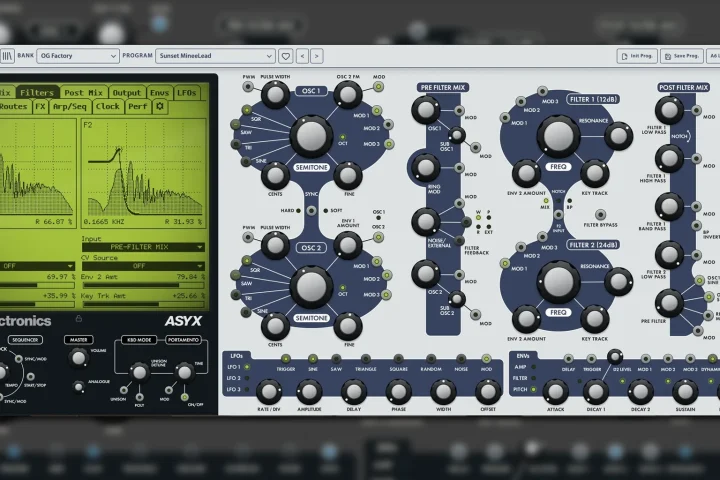
Task: Click the Master Volume knob
Action: [79, 358]
